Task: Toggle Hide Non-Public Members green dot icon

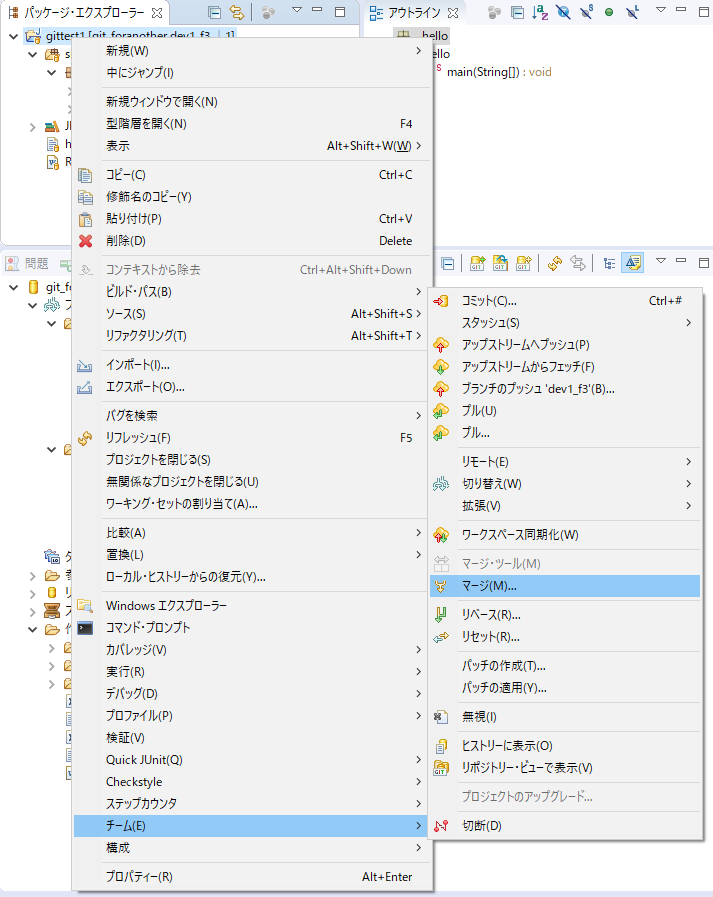Action: (x=609, y=12)
